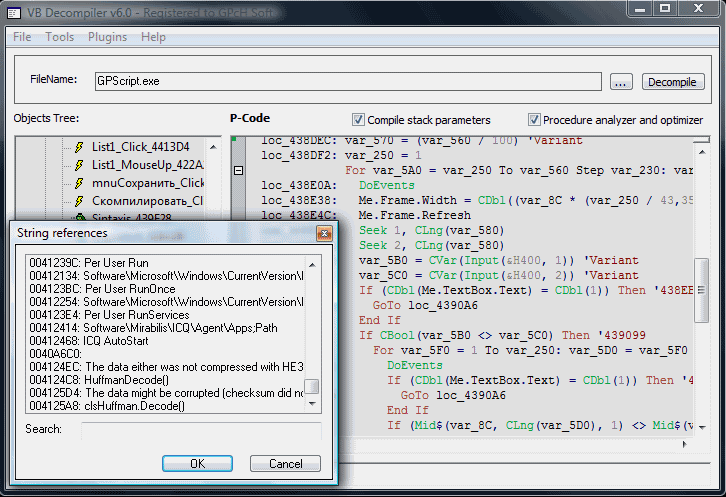Open the Help menu
Screen dimensions: 726x497
(153, 37)
